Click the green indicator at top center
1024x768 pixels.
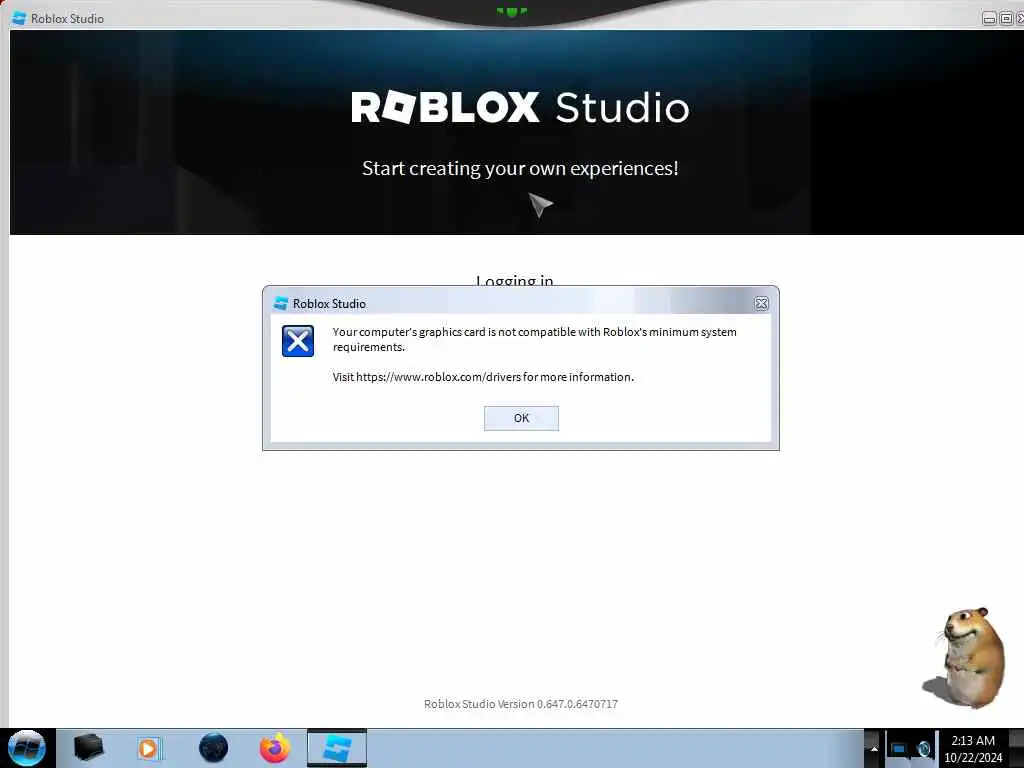(512, 12)
